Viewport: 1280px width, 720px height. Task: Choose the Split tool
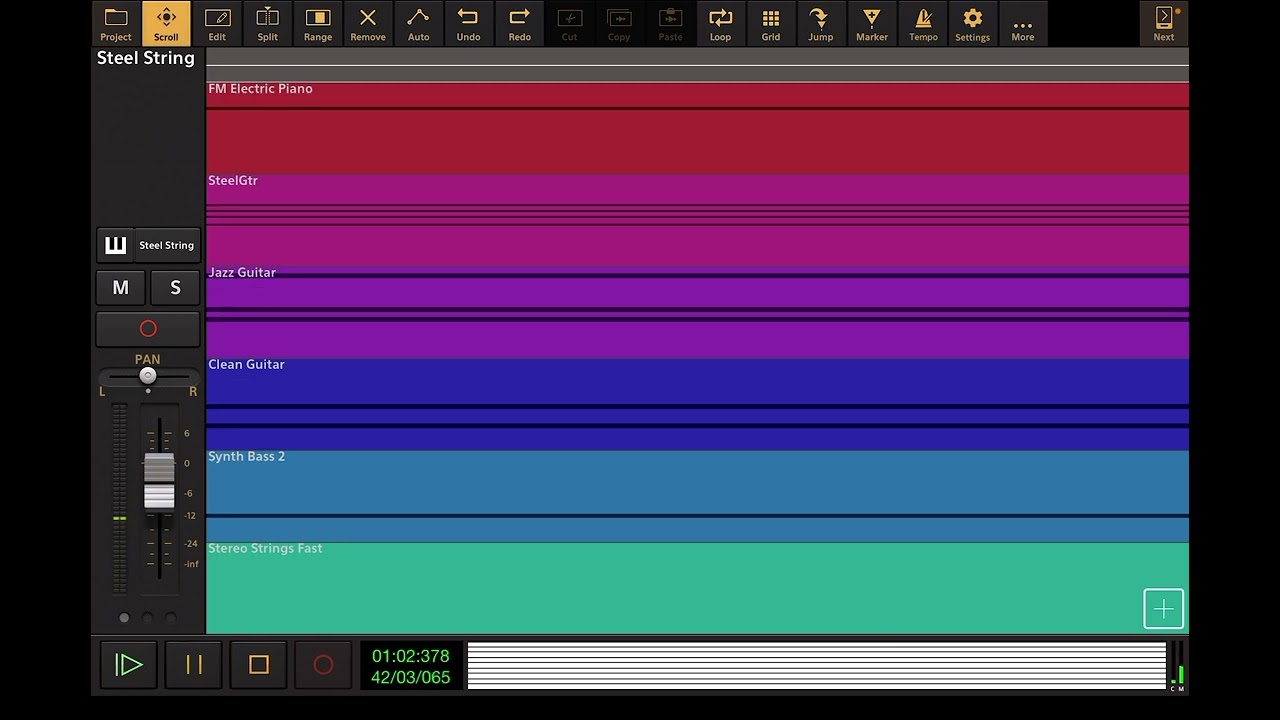tap(267, 24)
